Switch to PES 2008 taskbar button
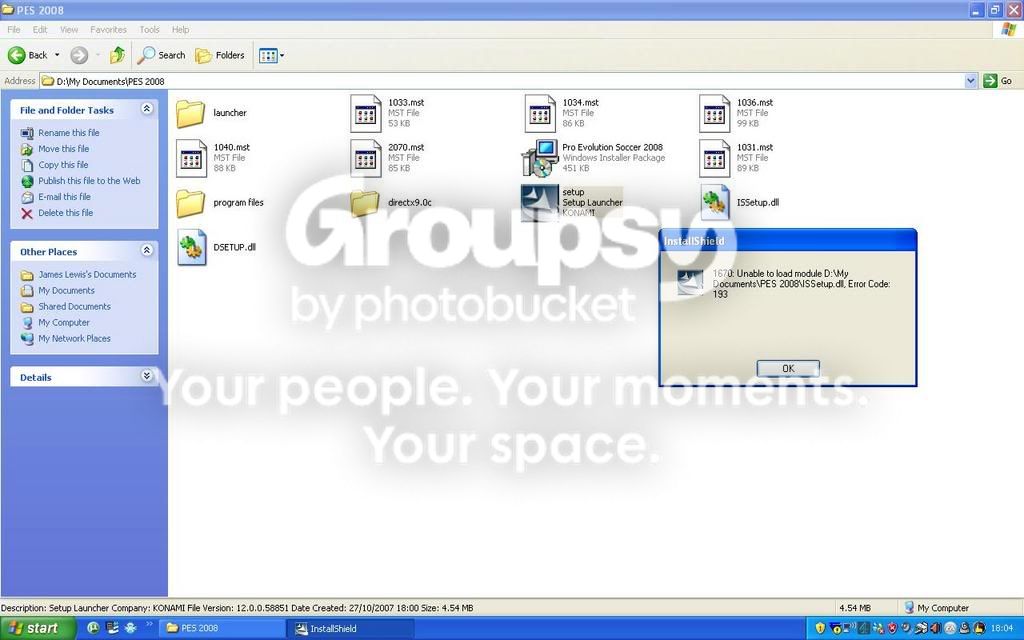 click(222, 628)
